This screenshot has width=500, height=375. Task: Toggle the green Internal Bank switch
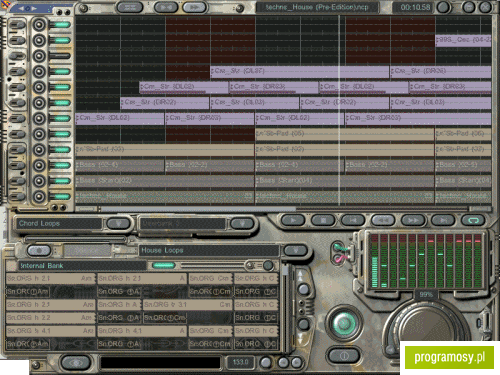pyautogui.click(x=164, y=265)
